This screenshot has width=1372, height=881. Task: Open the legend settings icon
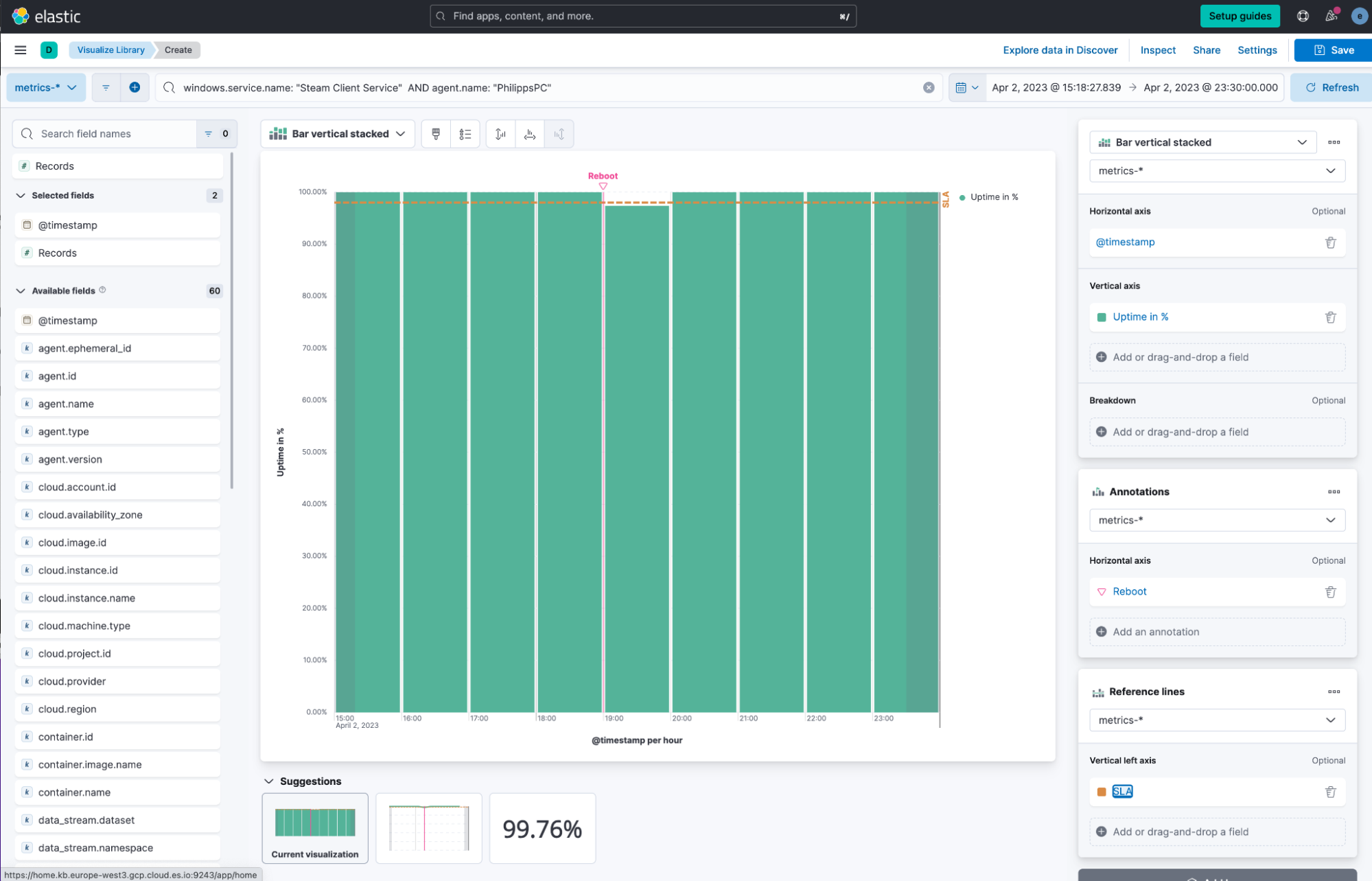coord(465,134)
